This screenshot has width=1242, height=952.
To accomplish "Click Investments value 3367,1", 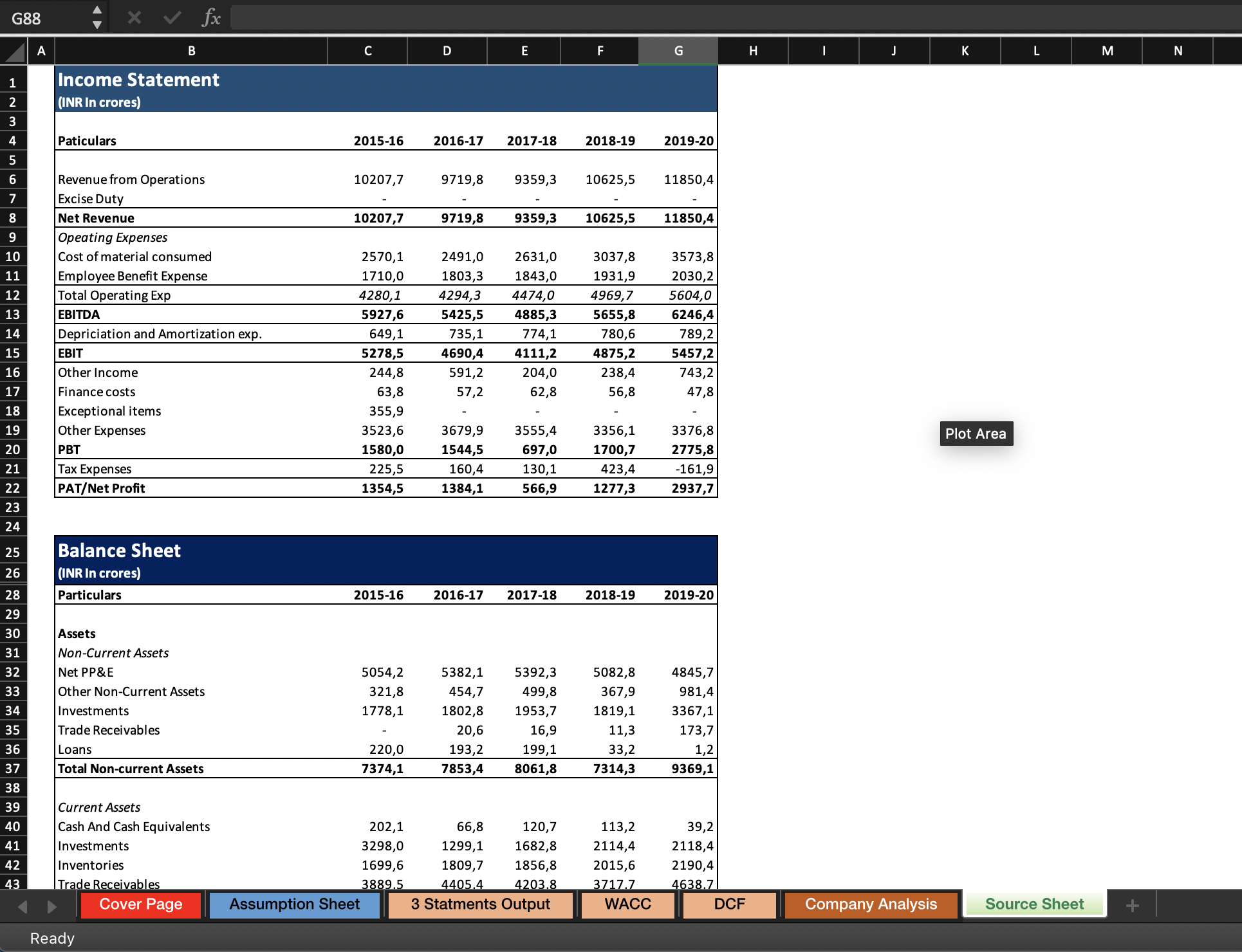I will (692, 711).
